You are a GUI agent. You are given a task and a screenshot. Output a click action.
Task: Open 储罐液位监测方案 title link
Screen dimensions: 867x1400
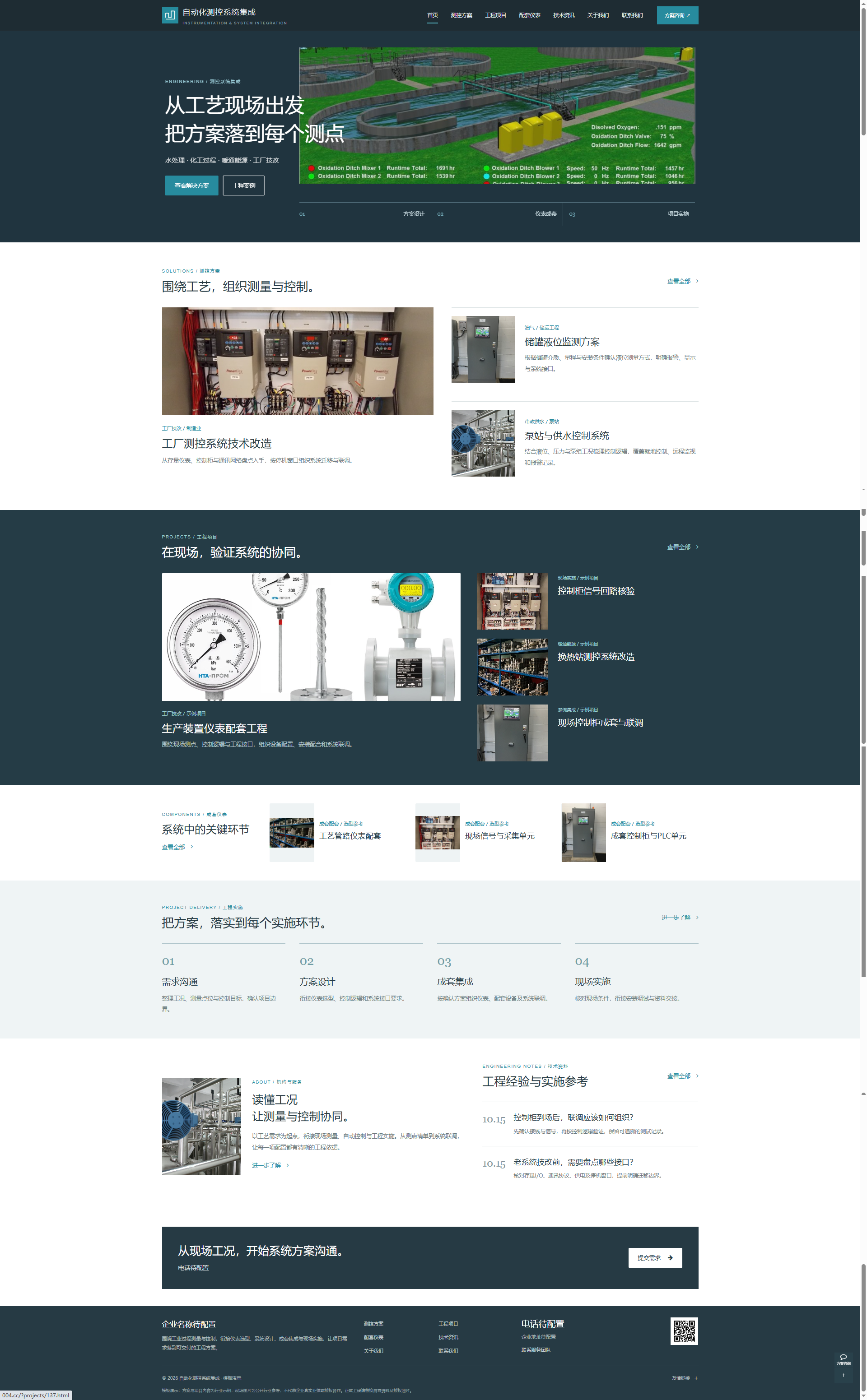[x=562, y=342]
